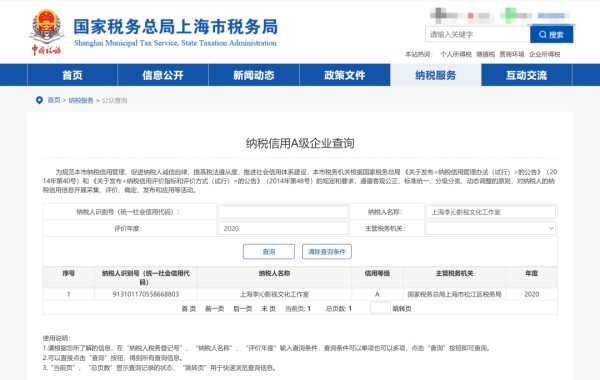The image size is (600, 380).
Task: Click the 企业所得税 hot word link
Action: tap(545, 54)
